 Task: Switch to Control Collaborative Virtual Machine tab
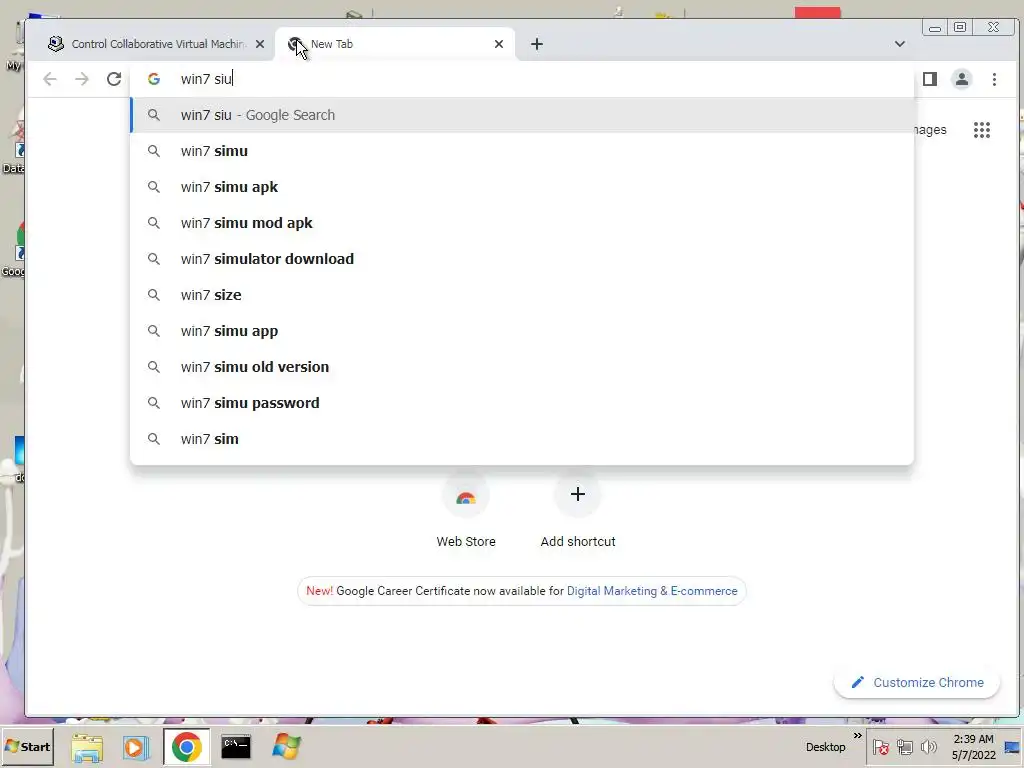pos(157,44)
